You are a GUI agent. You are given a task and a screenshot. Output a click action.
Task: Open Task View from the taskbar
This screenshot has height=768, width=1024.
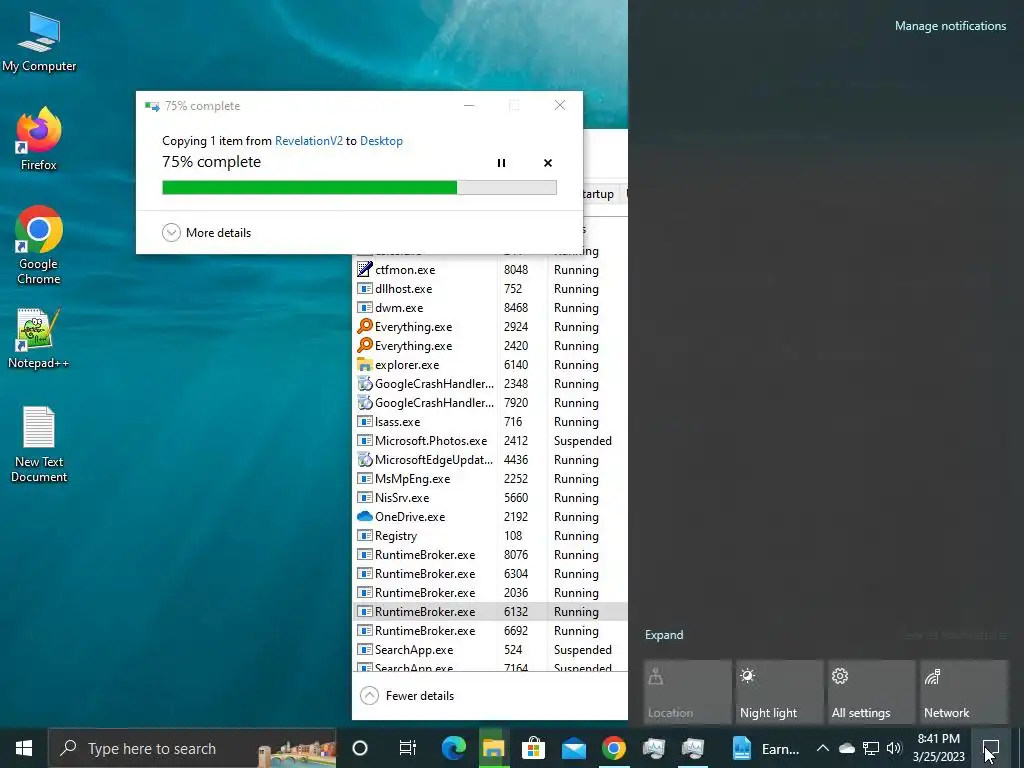click(x=408, y=748)
